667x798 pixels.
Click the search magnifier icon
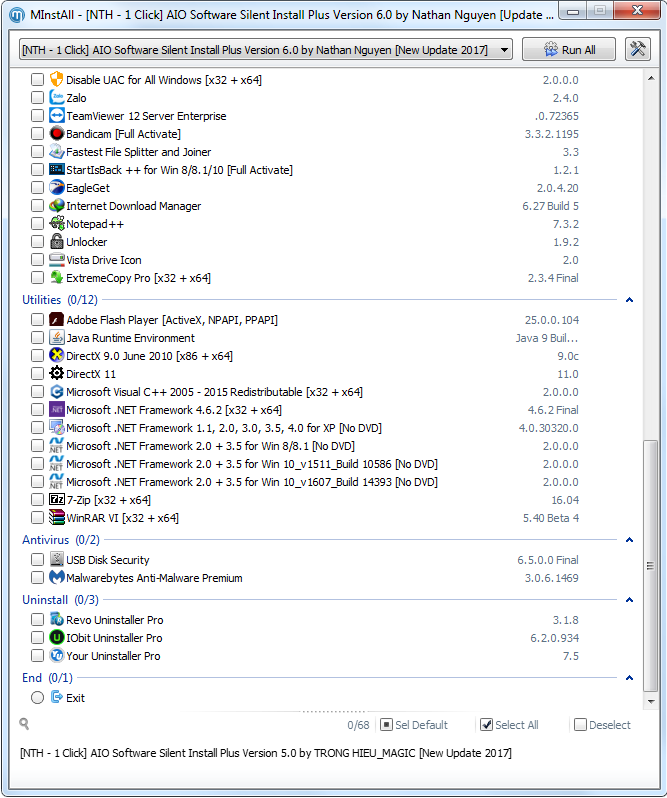(24, 724)
